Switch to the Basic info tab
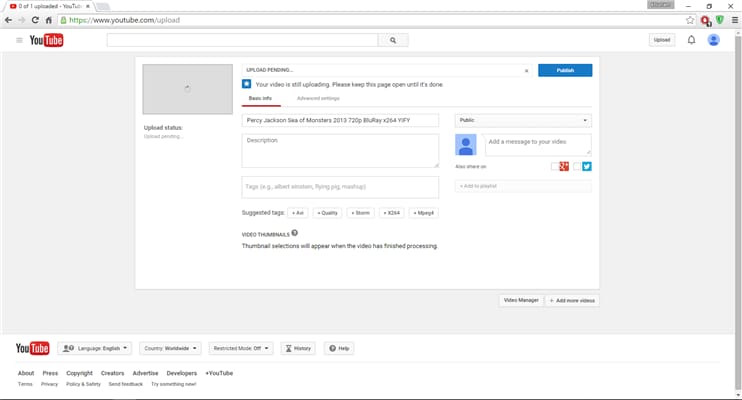 tap(260, 98)
